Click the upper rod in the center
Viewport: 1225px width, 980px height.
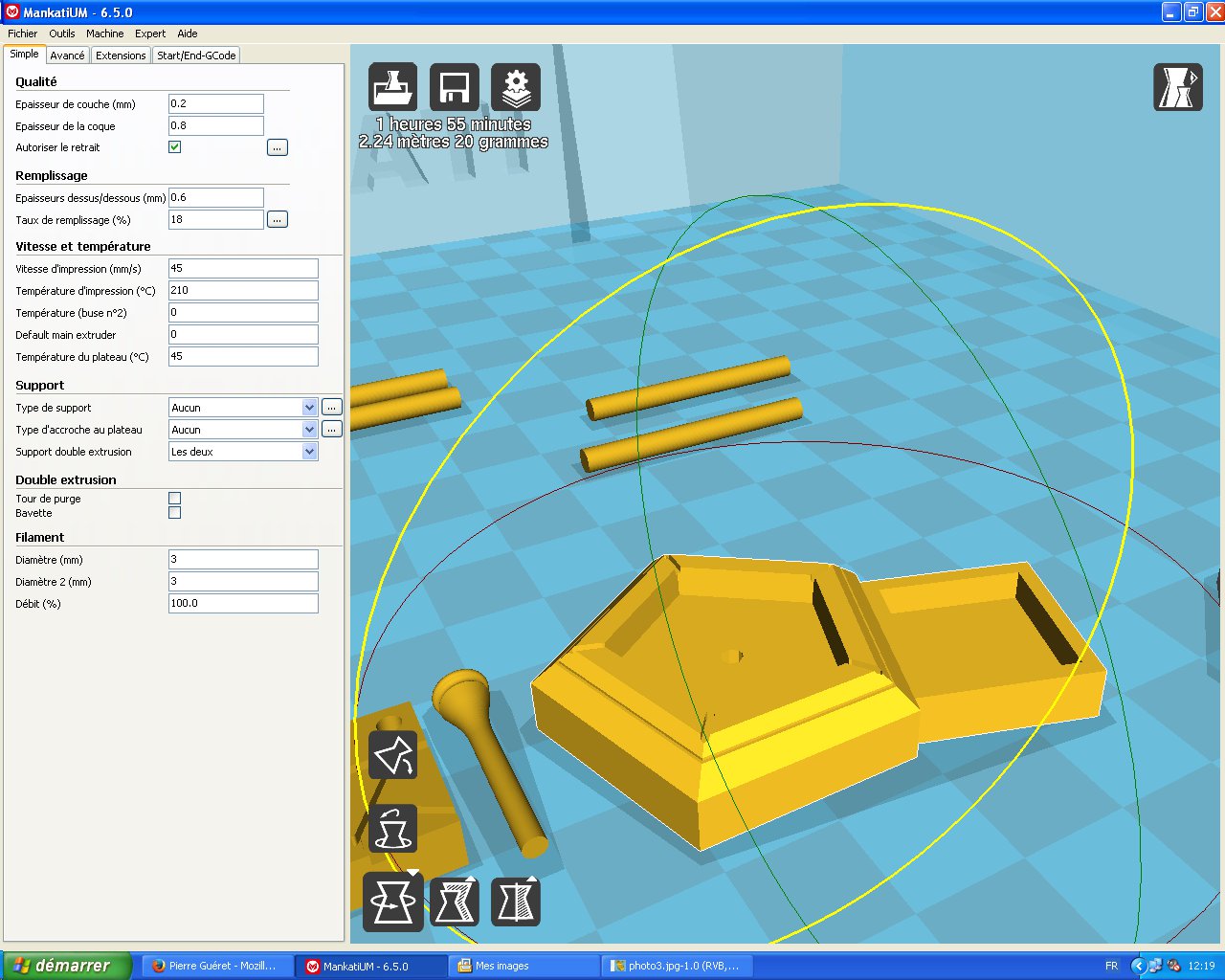tap(688, 387)
